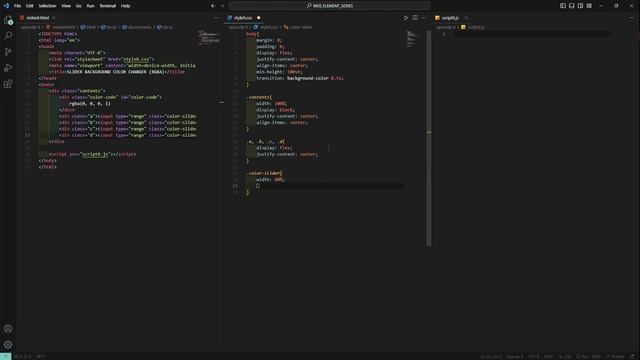Click the 'transition: background-color' CSS line
Screen dimensions: 640x360
coord(300,78)
